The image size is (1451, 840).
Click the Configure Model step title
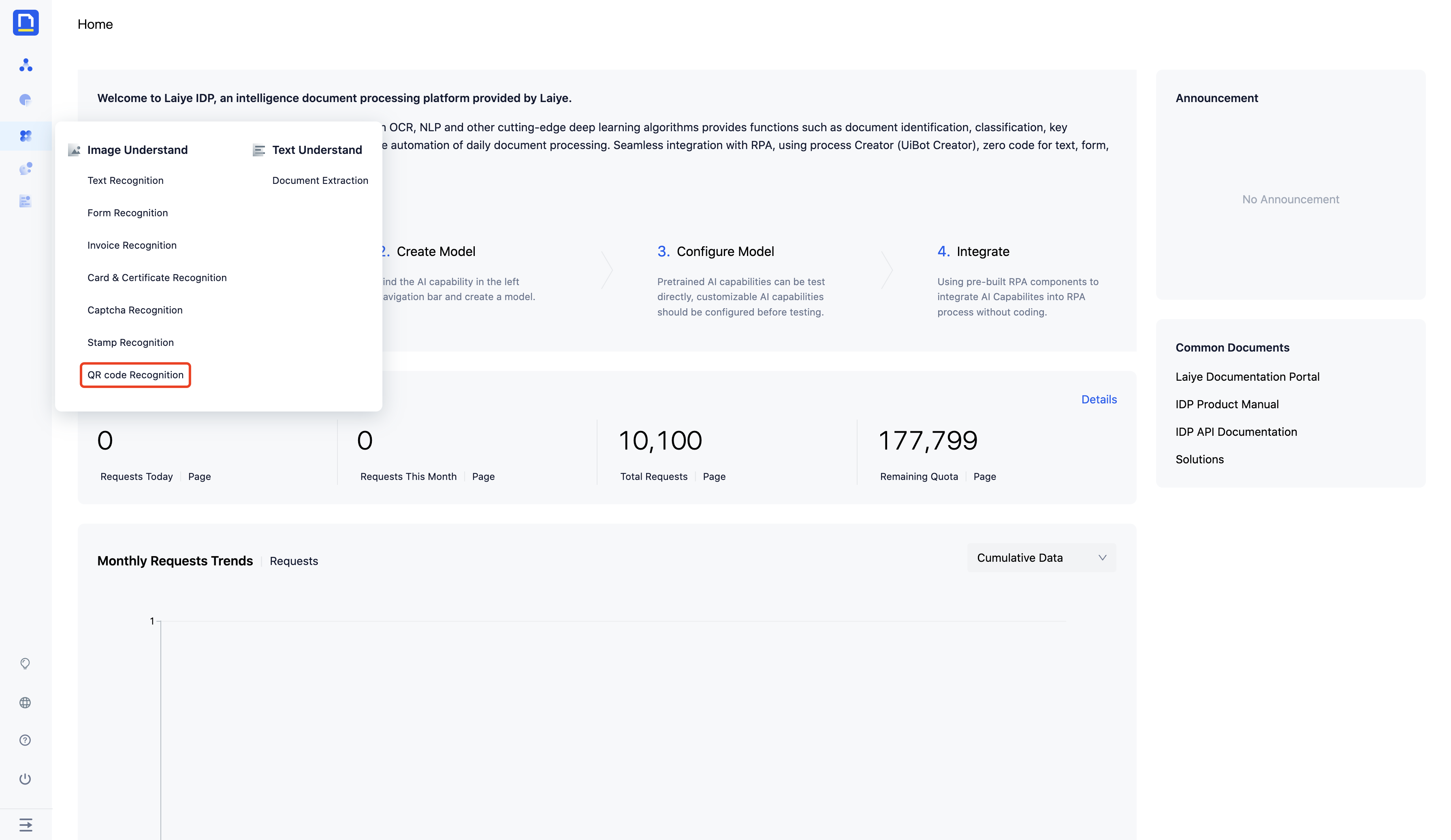click(x=725, y=252)
